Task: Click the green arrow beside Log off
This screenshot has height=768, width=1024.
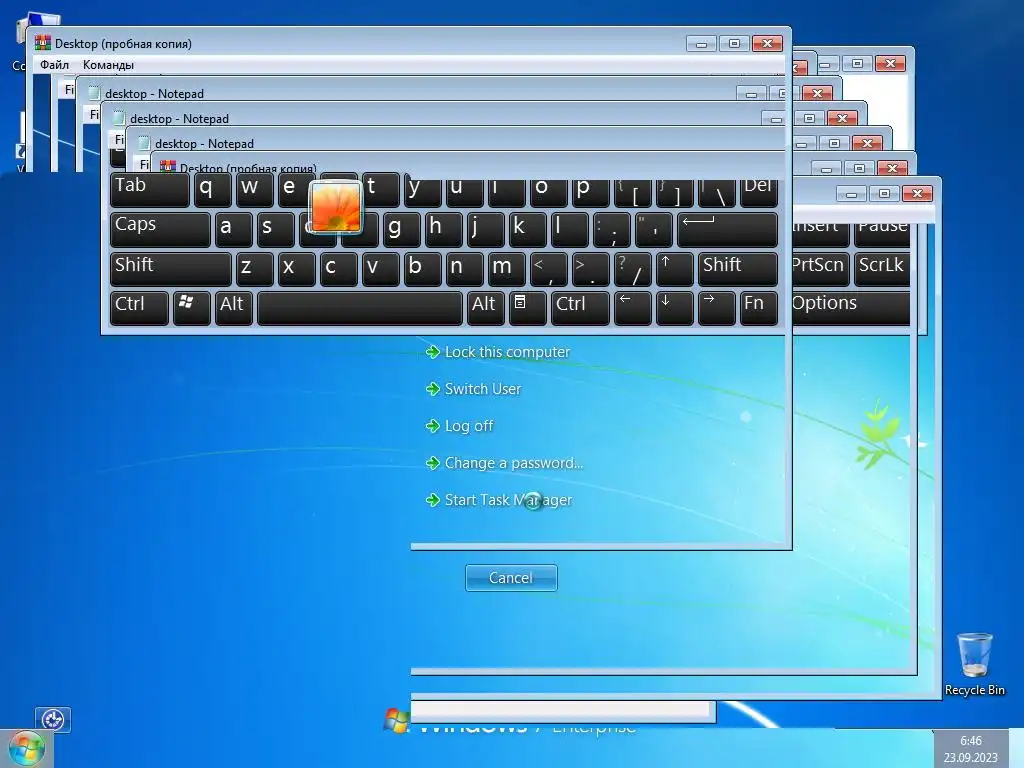Action: (x=432, y=426)
